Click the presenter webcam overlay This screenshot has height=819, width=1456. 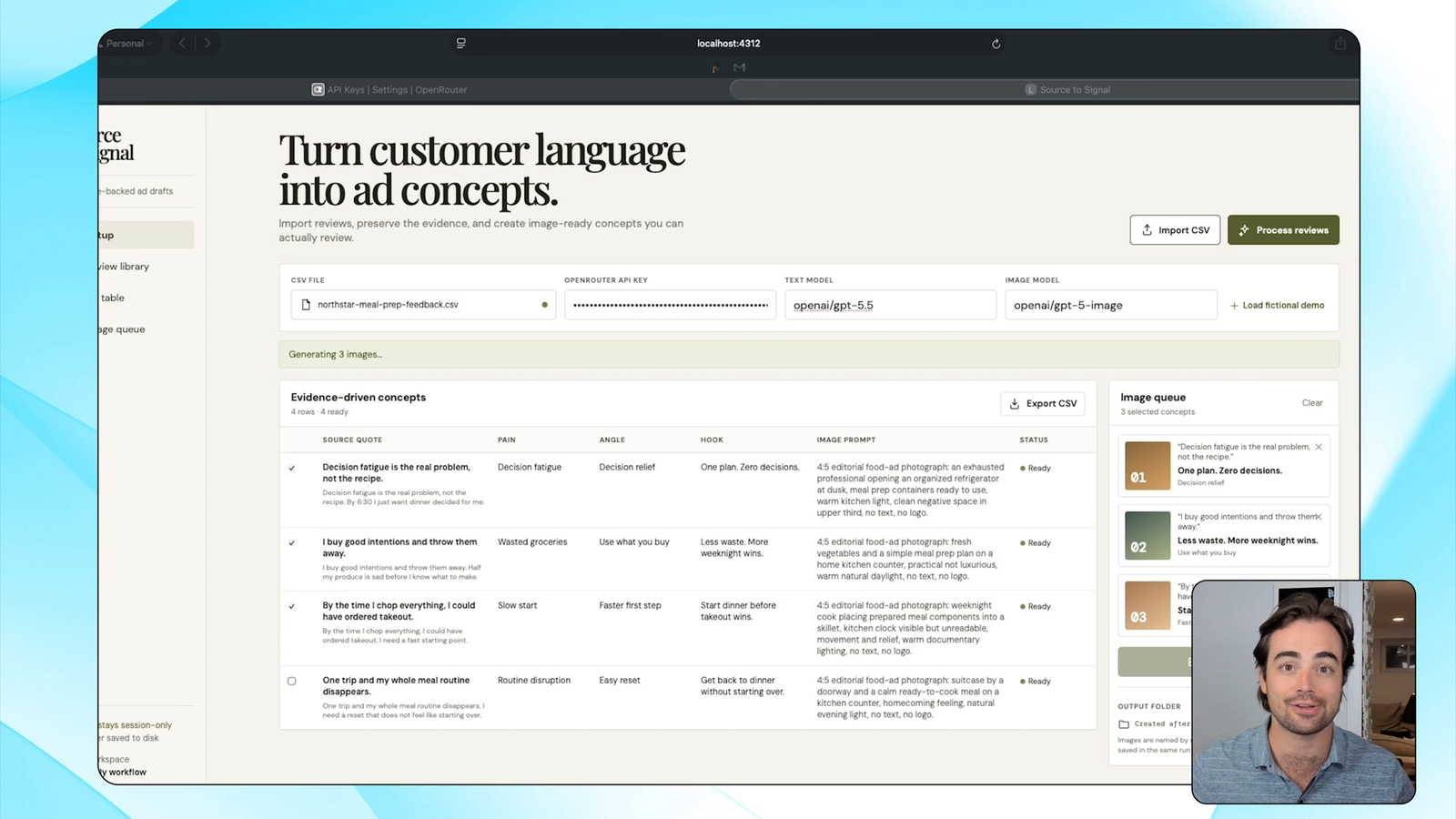point(1303,692)
